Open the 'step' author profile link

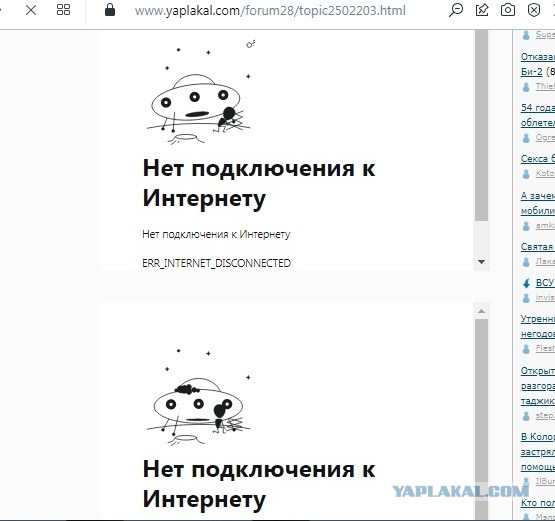[545, 415]
